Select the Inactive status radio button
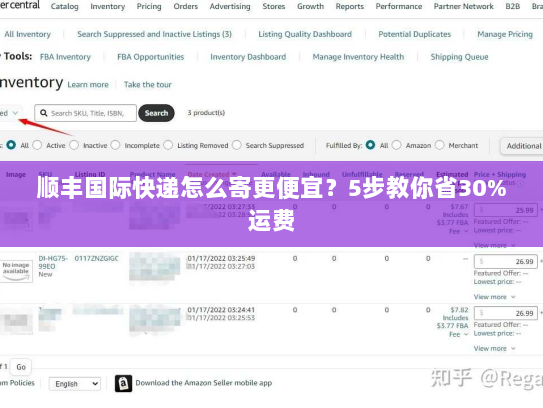The image size is (543, 408). tap(74, 145)
